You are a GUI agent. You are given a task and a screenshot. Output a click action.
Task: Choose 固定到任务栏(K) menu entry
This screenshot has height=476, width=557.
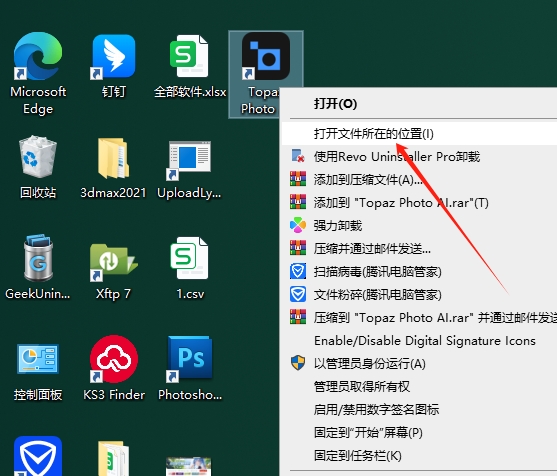coord(419,455)
